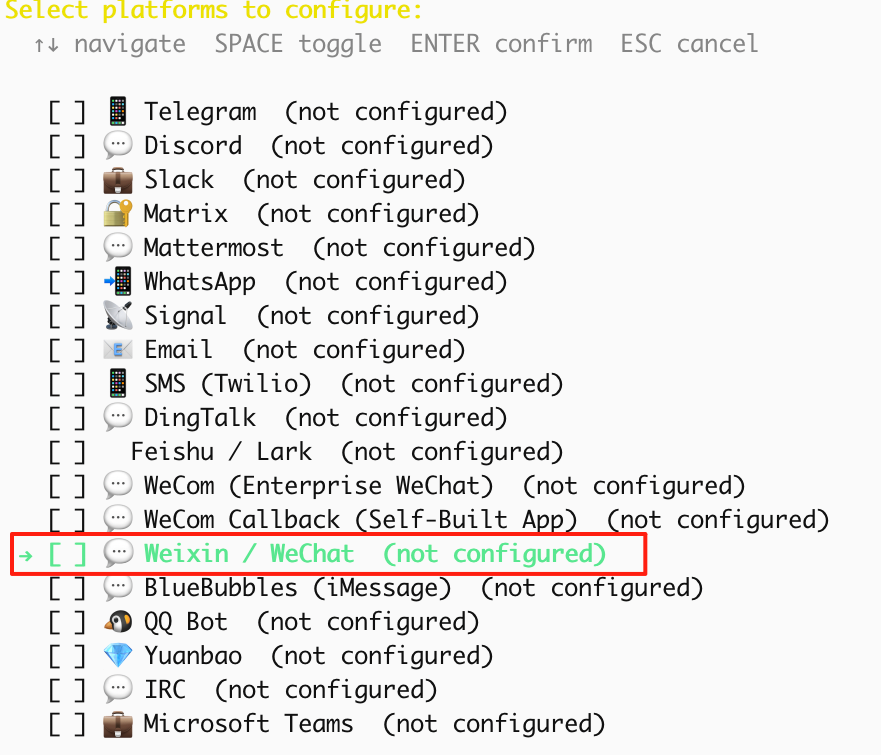Enable the IRC checkbox

tap(67, 690)
